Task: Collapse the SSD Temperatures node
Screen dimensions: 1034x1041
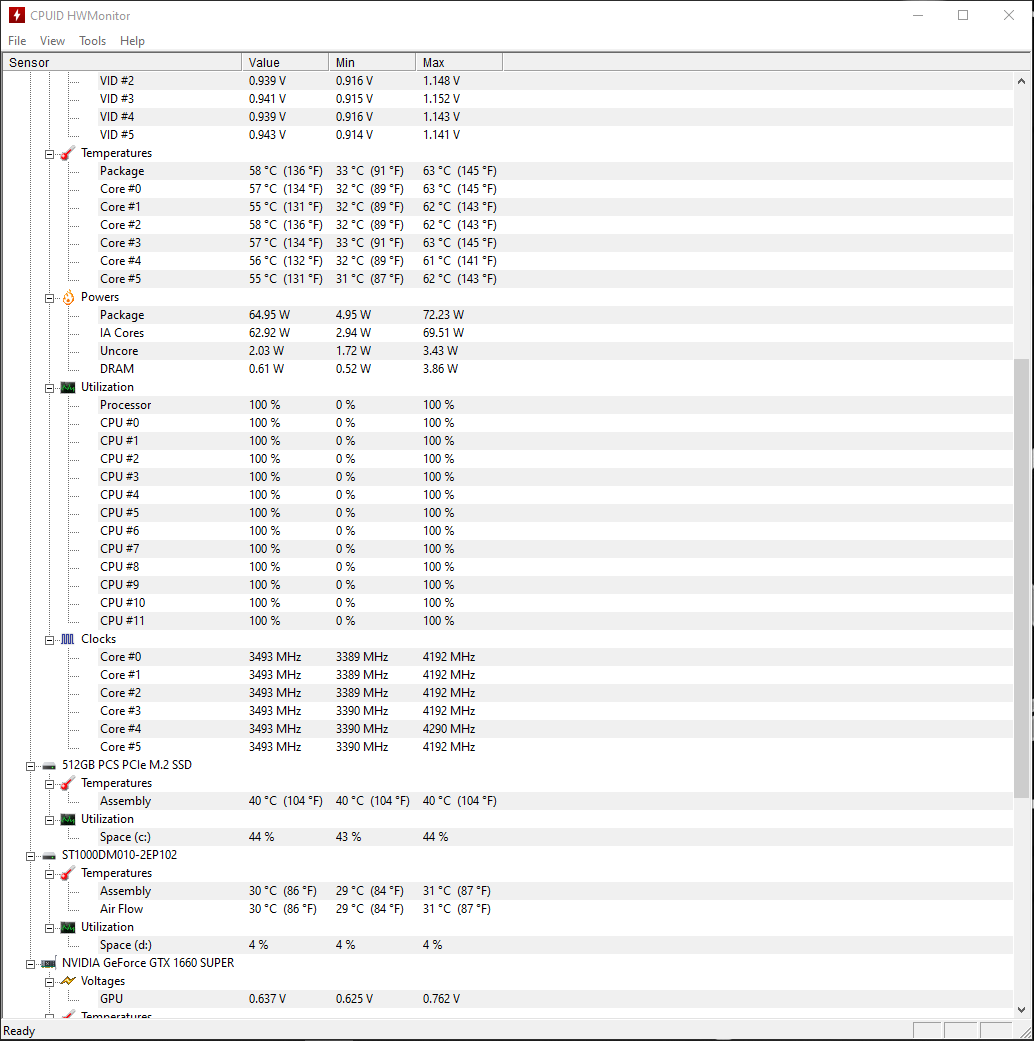Action: pyautogui.click(x=49, y=784)
